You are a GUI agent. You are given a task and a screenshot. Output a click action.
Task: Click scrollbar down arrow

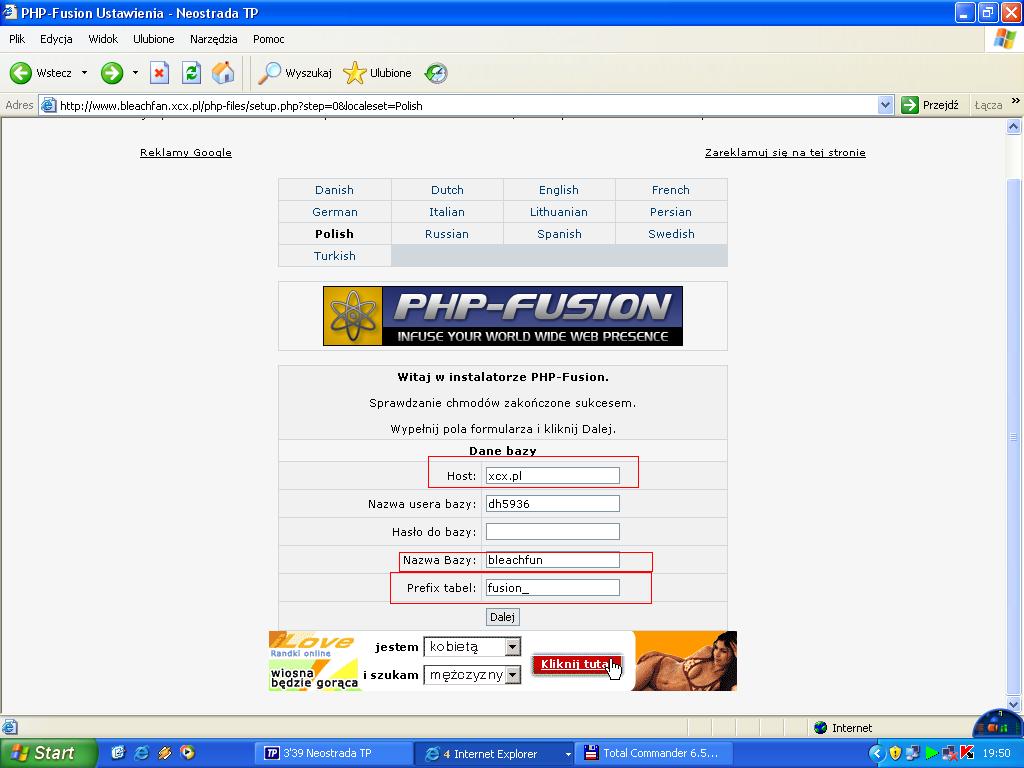click(x=1014, y=704)
